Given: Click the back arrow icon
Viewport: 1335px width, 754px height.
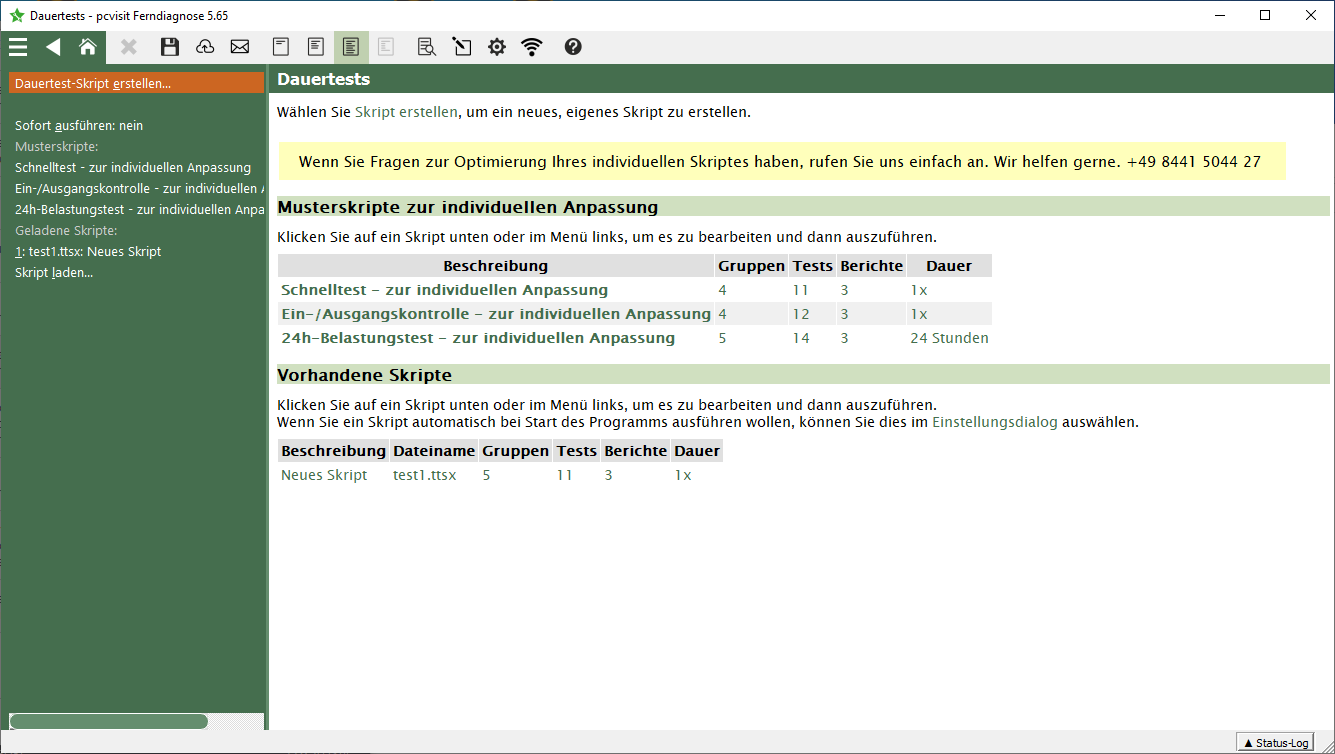Looking at the screenshot, I should tap(53, 47).
